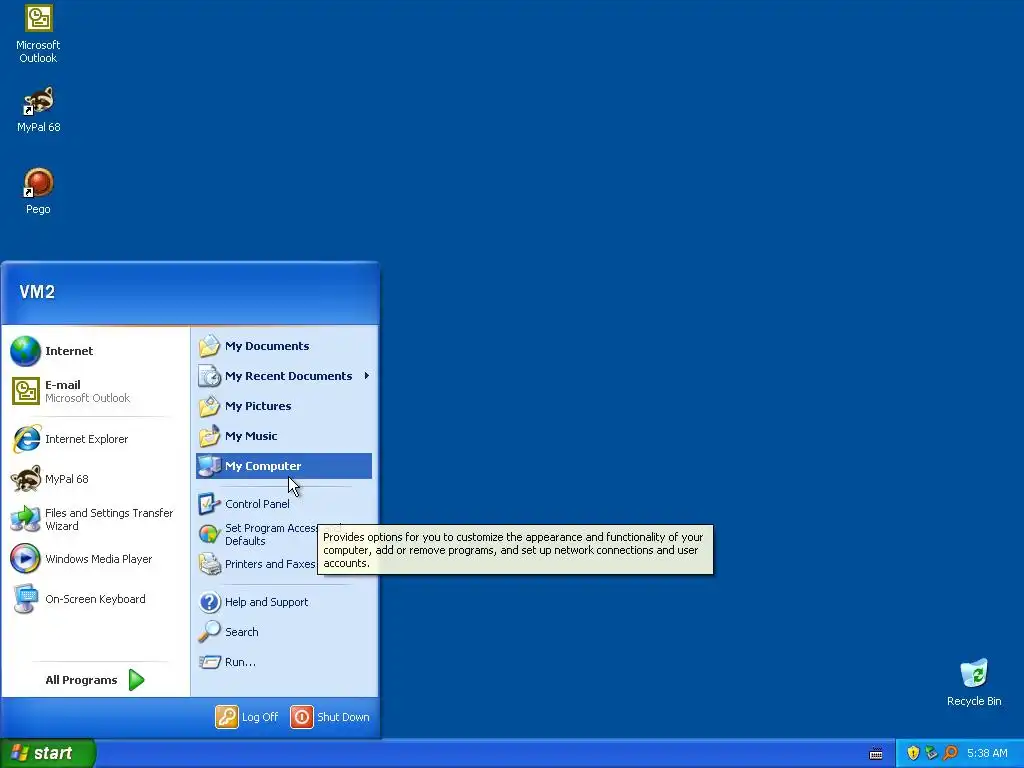
Task: Click the keyboard icon on the taskbar
Action: pyautogui.click(x=876, y=754)
